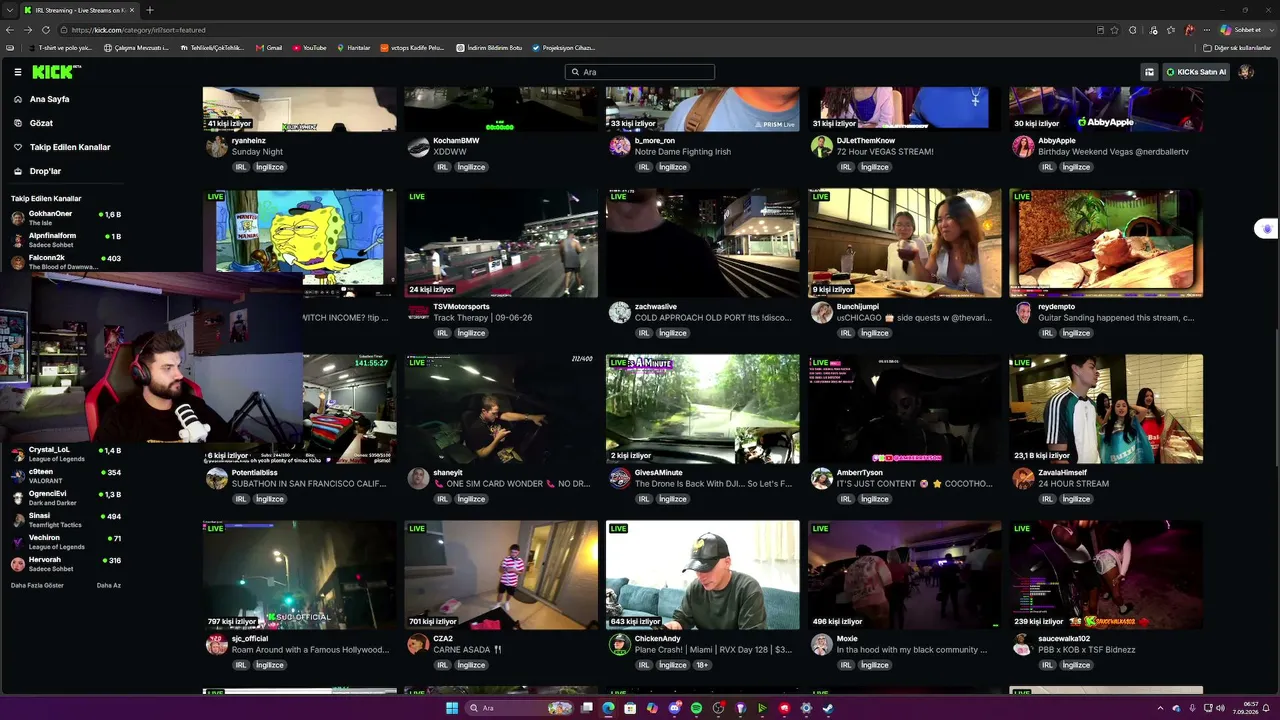Click the heart icon for Takip Edilen Kanallar
Screen dimensions: 1280x720
pyautogui.click(x=18, y=147)
